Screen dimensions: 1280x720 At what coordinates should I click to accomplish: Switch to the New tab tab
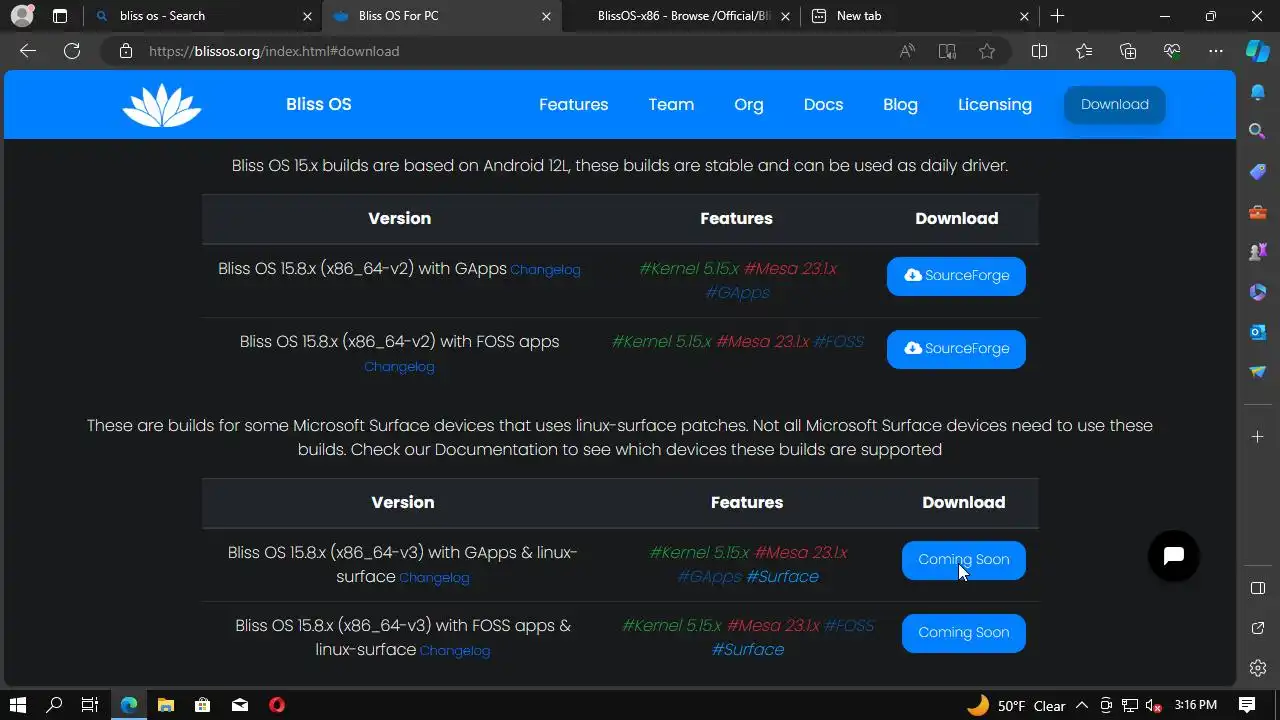click(921, 16)
